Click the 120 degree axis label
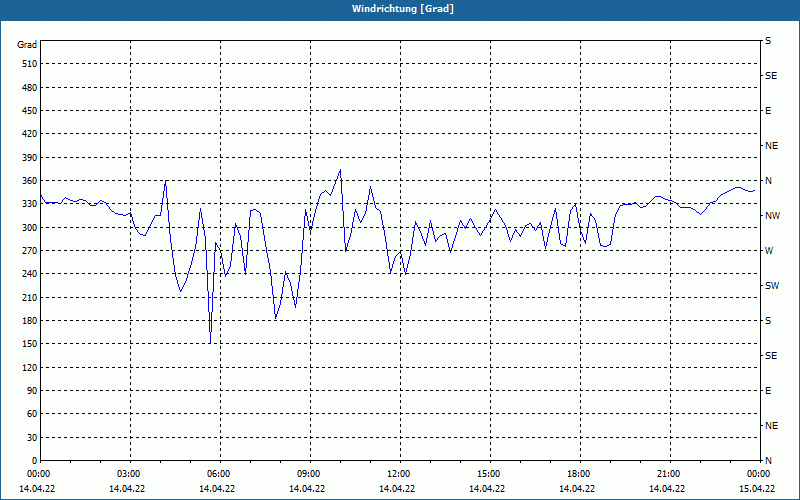The height and width of the screenshot is (500, 800). coord(30,367)
